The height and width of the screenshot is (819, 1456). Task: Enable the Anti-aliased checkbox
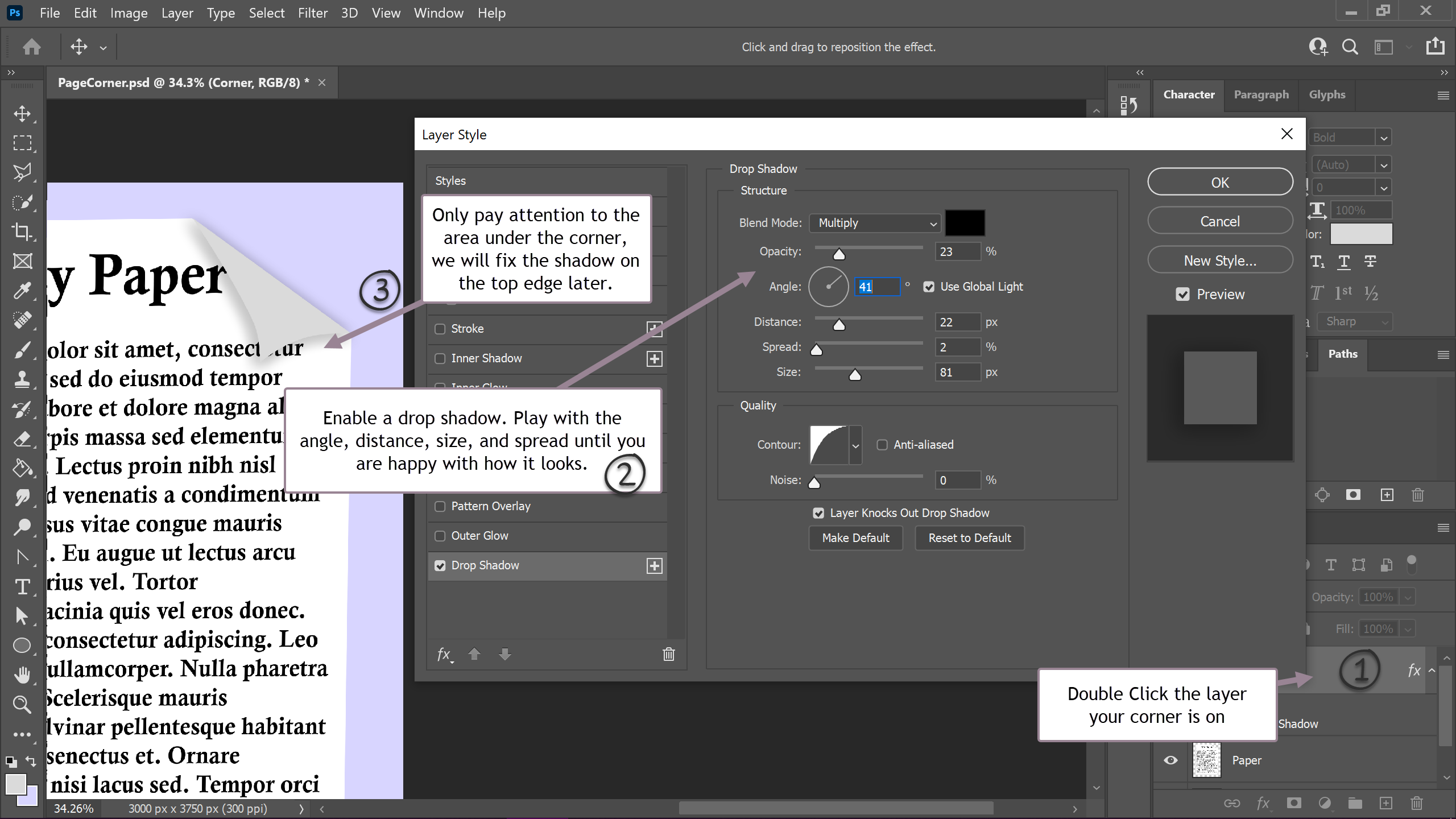click(x=882, y=445)
